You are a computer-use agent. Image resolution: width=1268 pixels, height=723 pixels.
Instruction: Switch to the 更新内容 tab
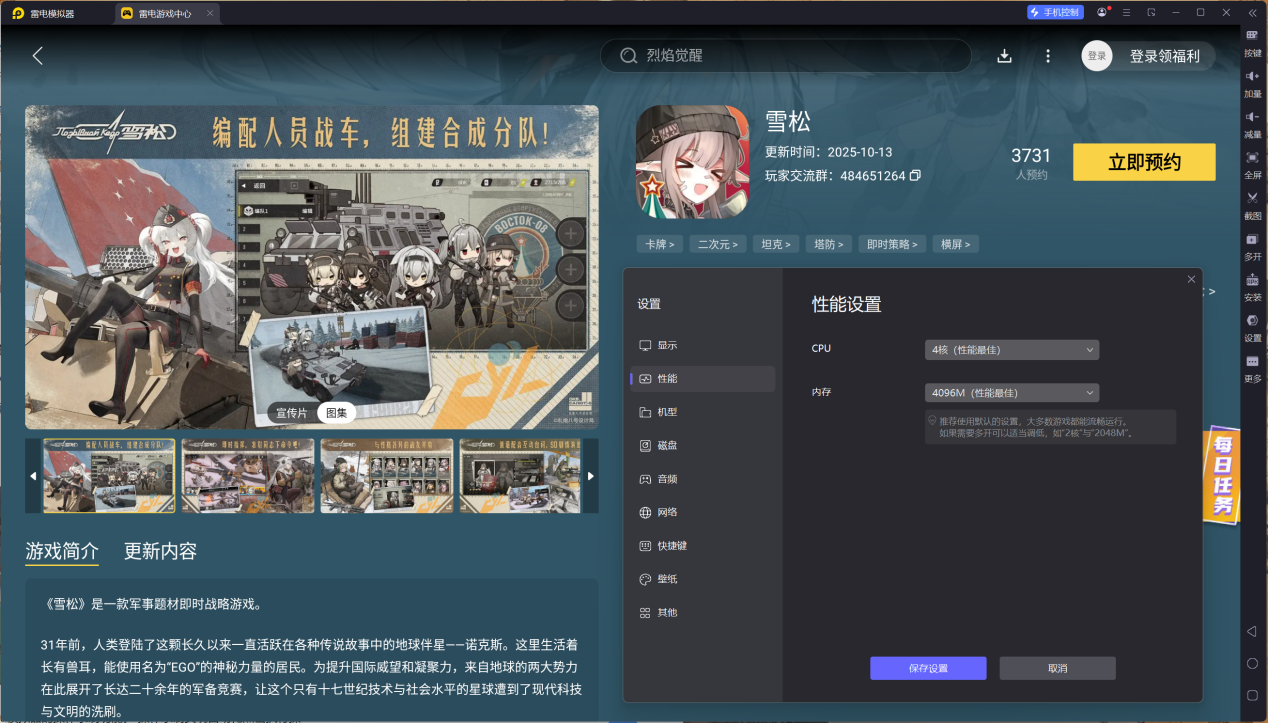click(x=162, y=551)
